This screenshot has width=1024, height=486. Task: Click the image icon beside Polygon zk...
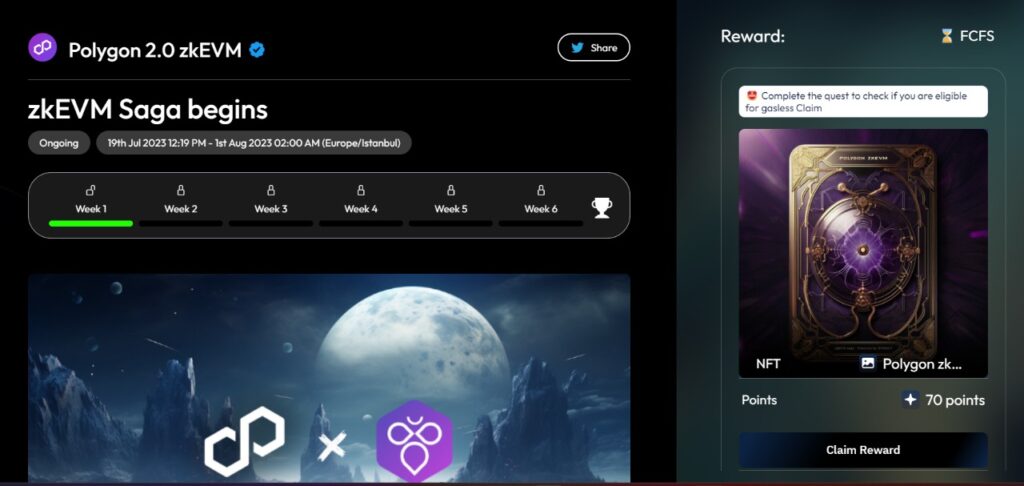pos(868,363)
